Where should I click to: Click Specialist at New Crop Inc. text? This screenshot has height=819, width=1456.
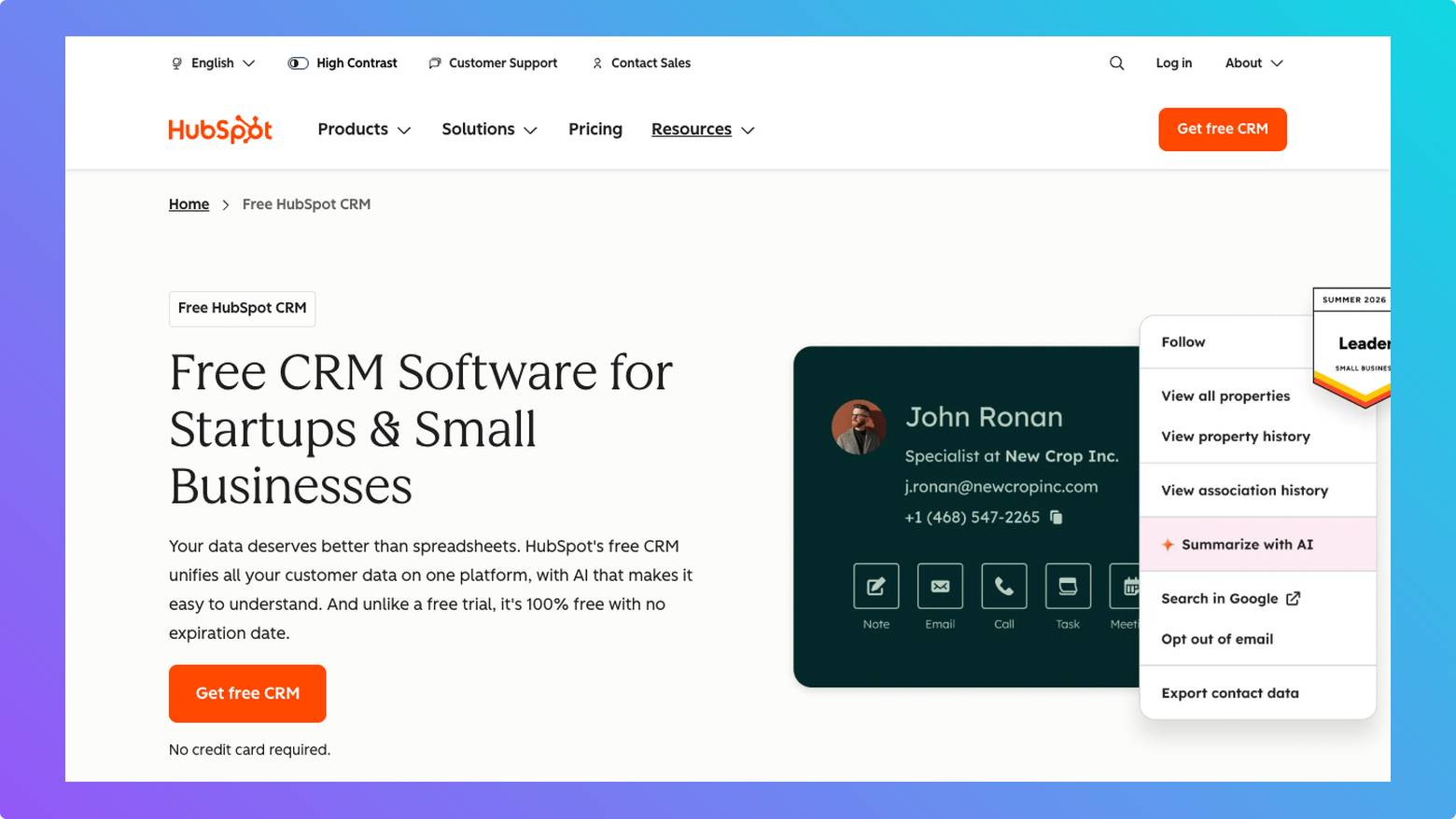[1011, 456]
